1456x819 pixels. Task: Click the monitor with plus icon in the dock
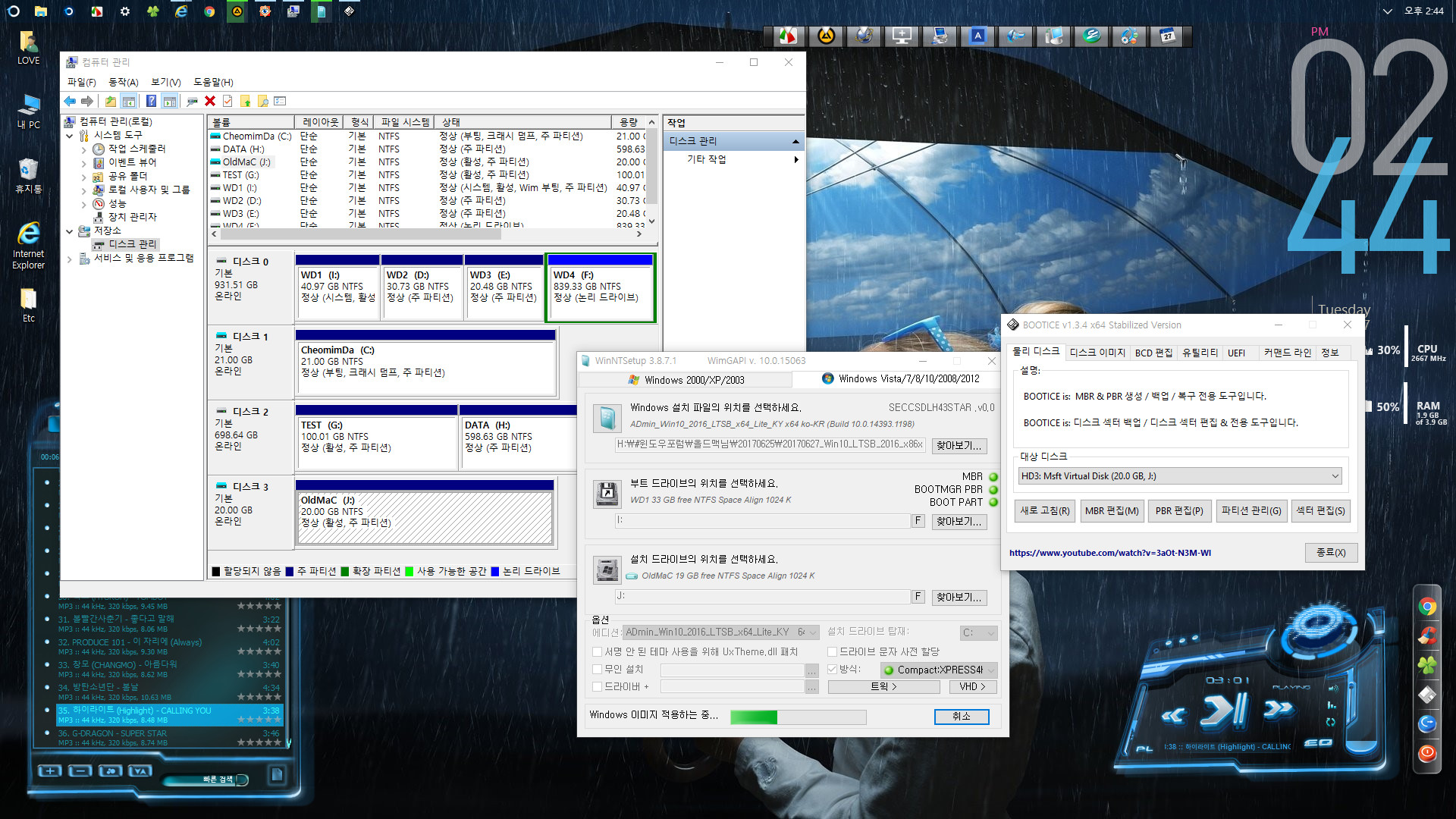pyautogui.click(x=902, y=36)
